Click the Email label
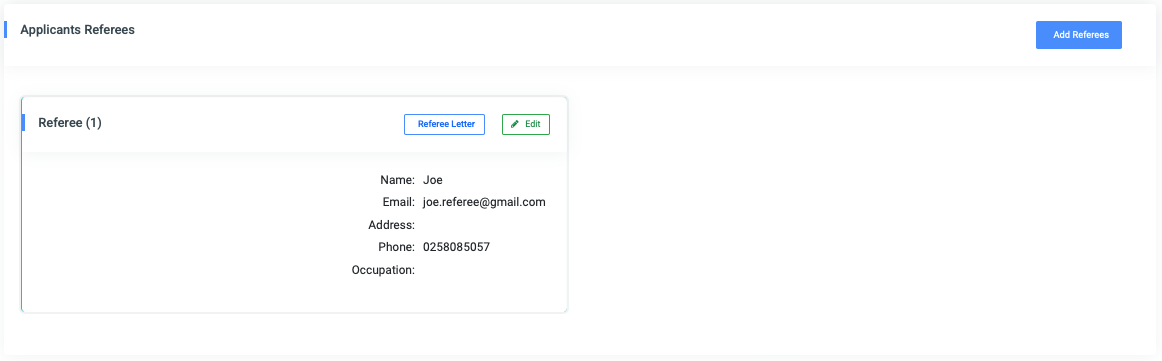Screen dimensions: 1162x361 pyautogui.click(x=397, y=202)
